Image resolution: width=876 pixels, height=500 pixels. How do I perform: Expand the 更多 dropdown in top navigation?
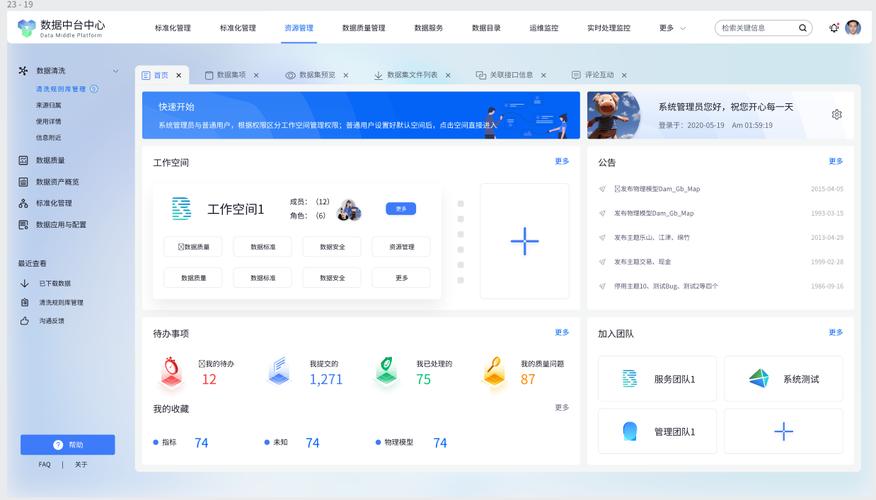click(672, 28)
